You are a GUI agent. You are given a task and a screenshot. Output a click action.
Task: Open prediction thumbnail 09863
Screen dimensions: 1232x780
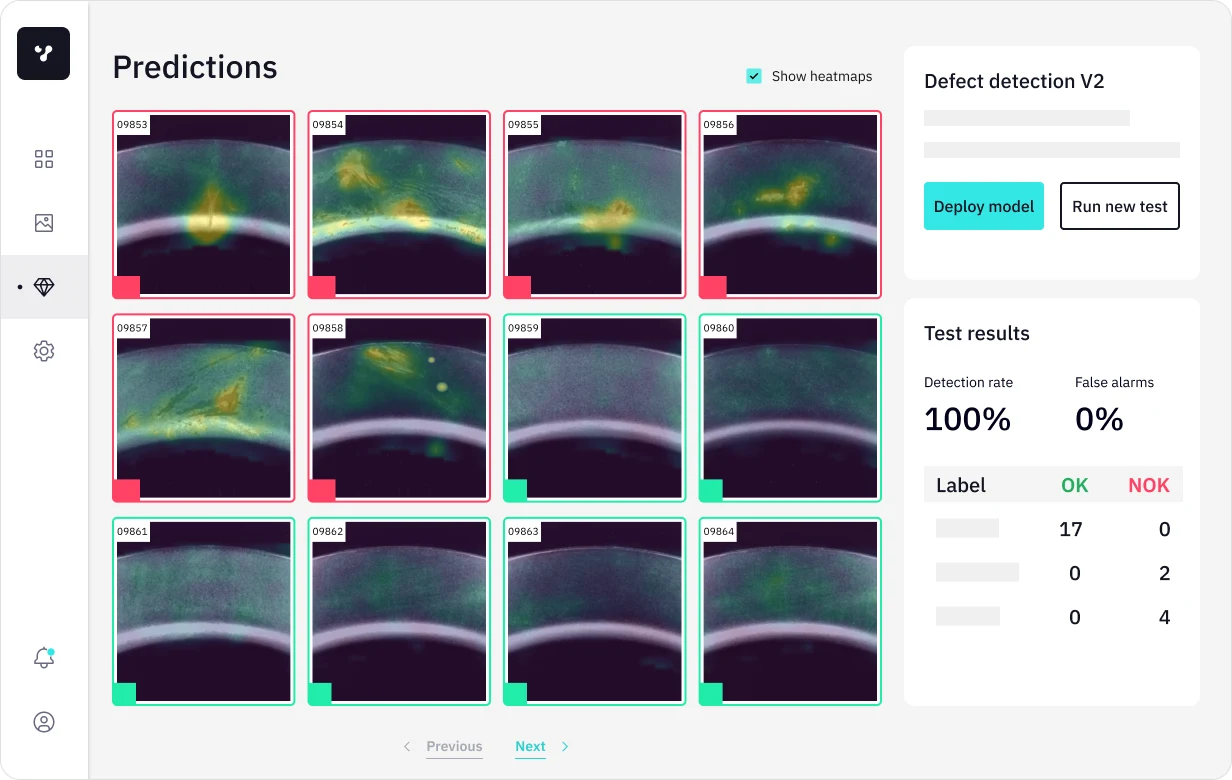595,612
